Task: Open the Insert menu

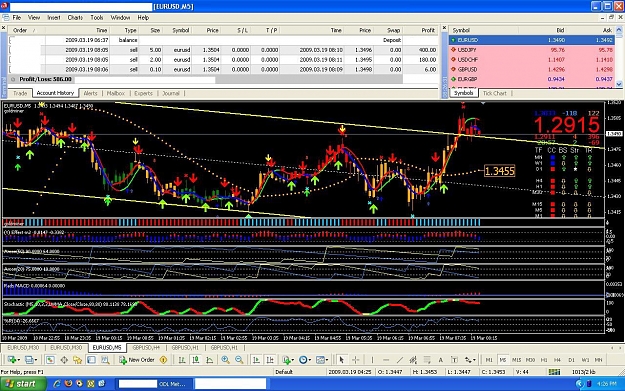Action: click(x=54, y=18)
